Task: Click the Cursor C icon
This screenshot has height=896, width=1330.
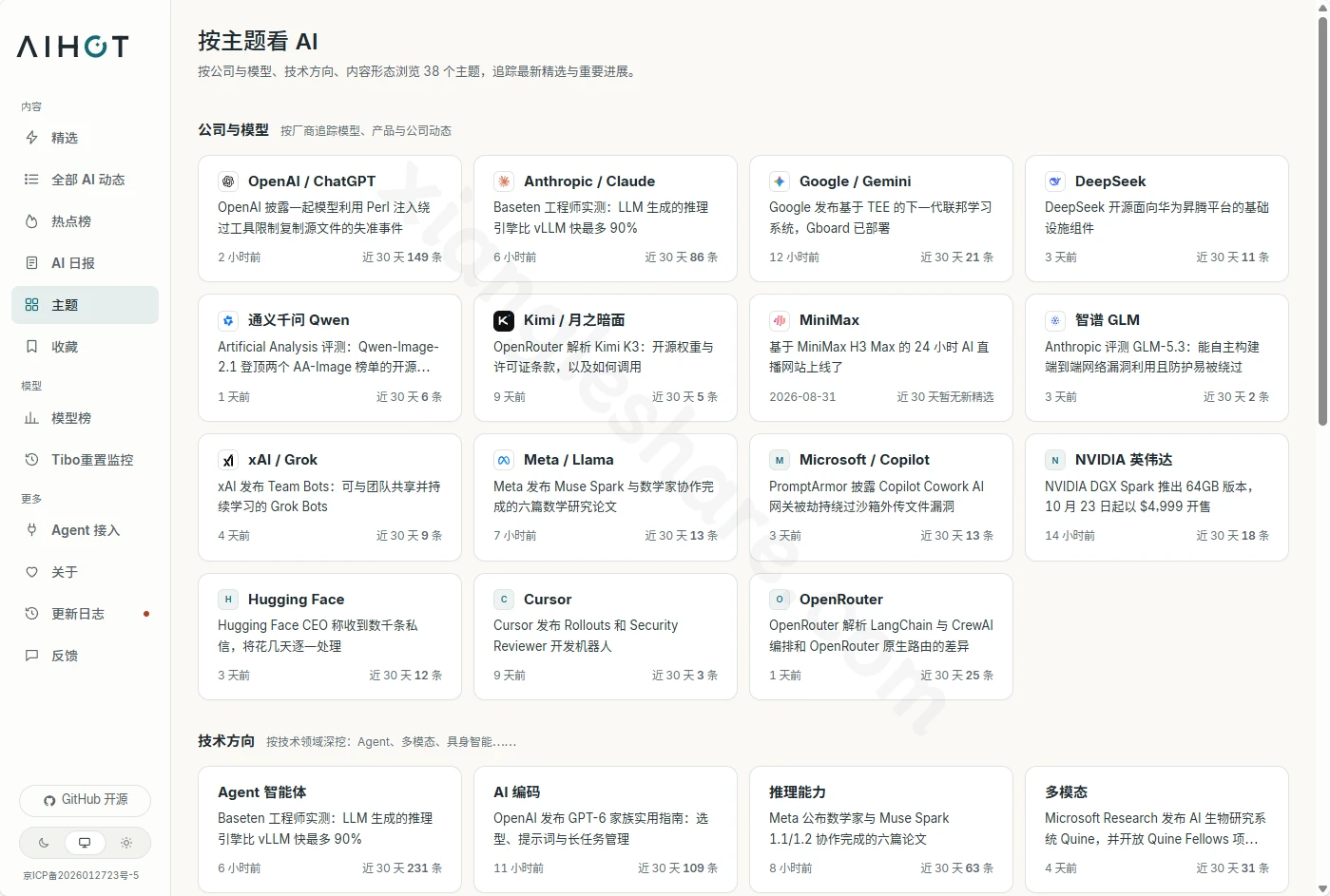Action: (504, 600)
